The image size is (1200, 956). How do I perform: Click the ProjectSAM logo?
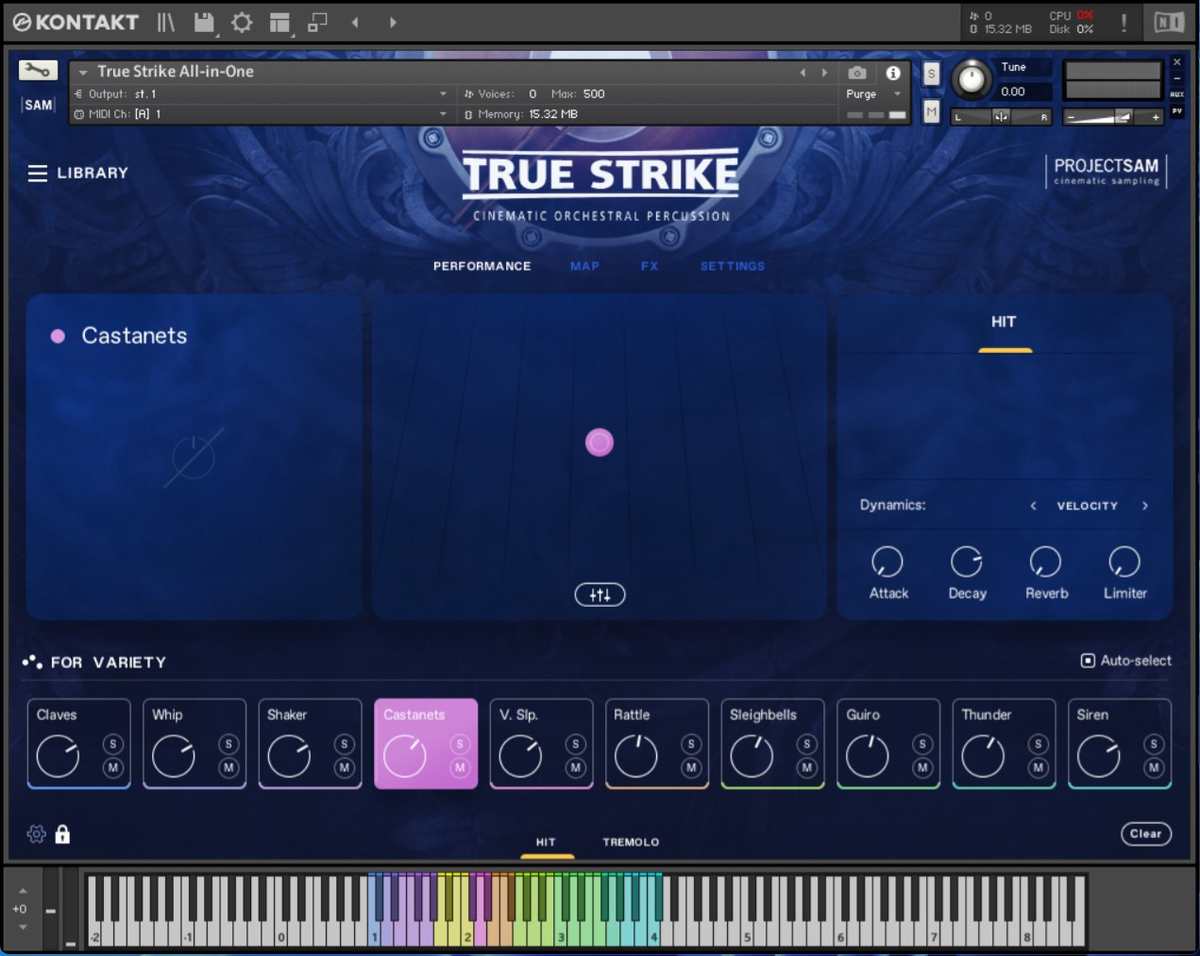point(1107,171)
